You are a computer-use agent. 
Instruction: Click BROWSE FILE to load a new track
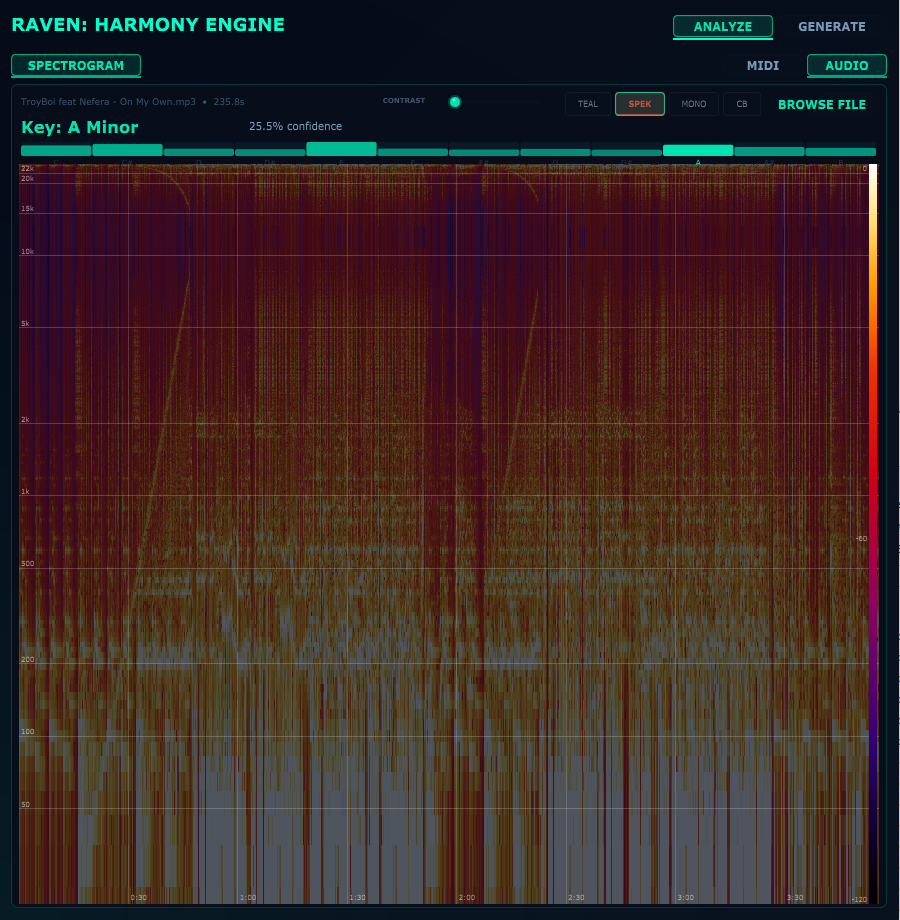[821, 104]
